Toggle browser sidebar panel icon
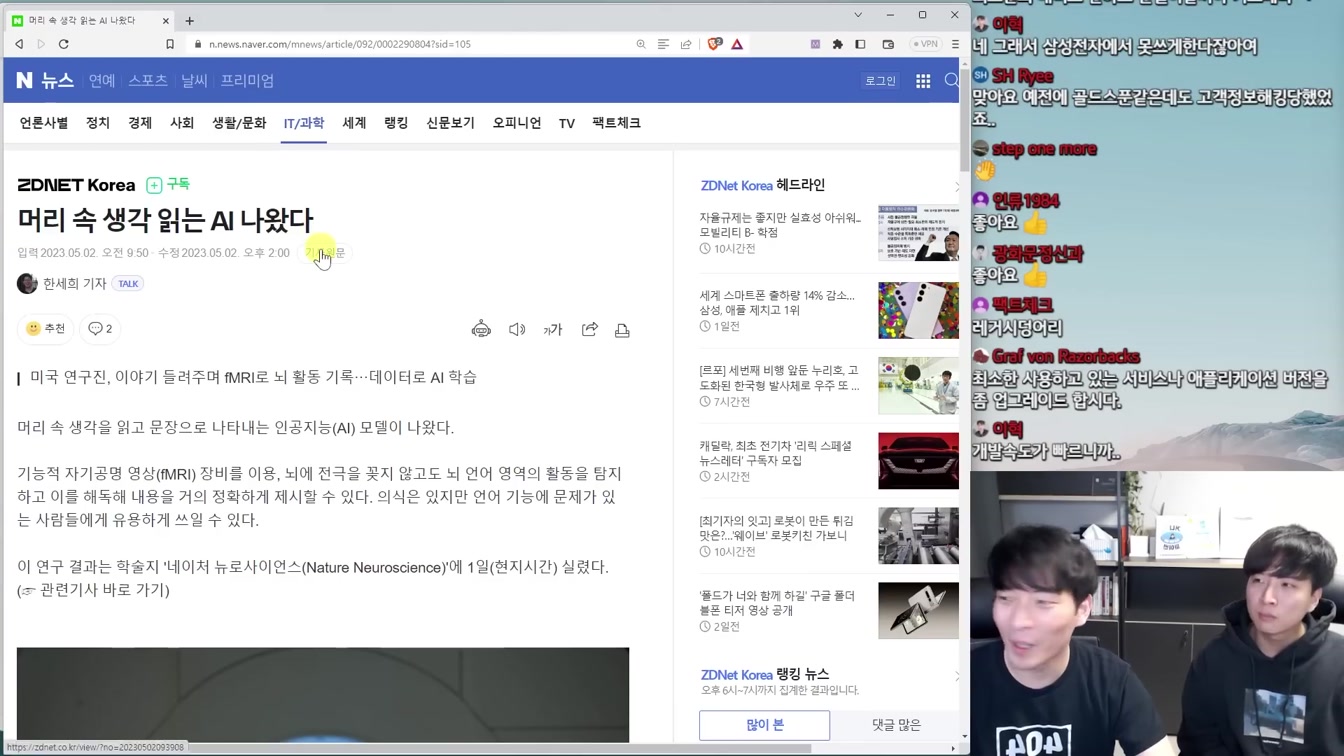Viewport: 1344px width, 756px height. (x=860, y=44)
